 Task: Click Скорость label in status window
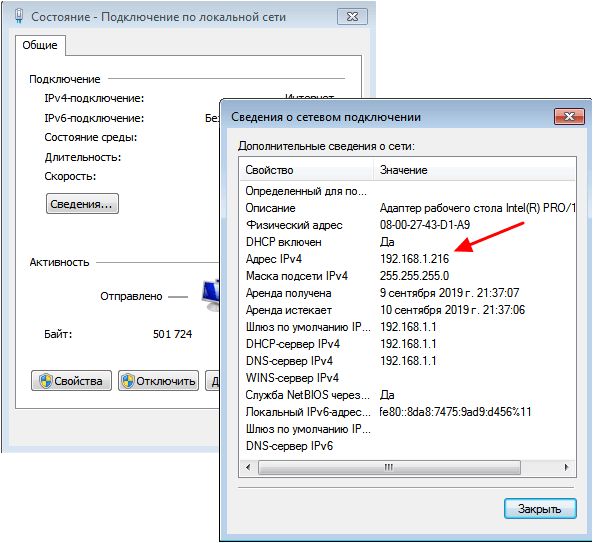coord(70,176)
